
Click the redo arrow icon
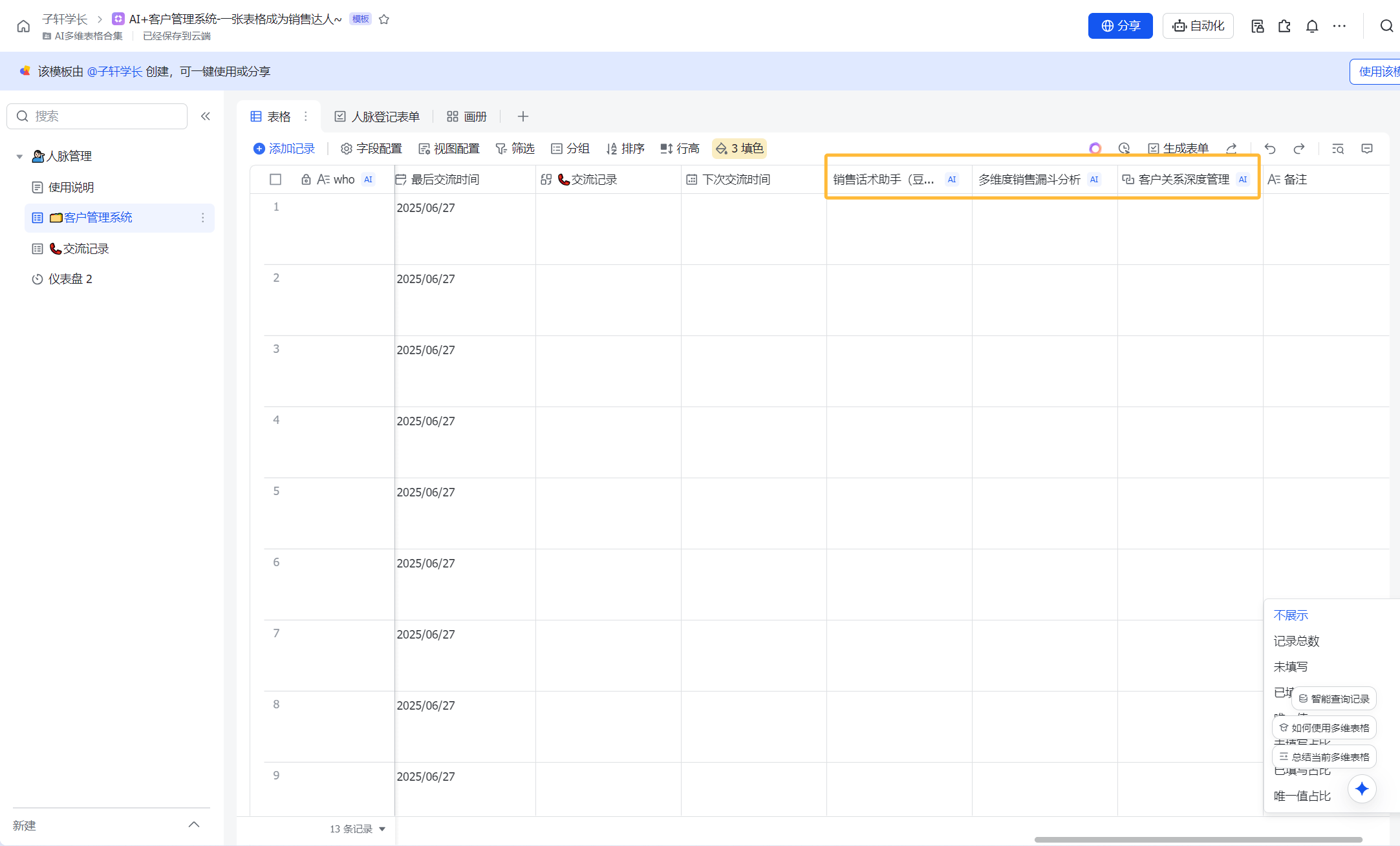tap(1298, 149)
